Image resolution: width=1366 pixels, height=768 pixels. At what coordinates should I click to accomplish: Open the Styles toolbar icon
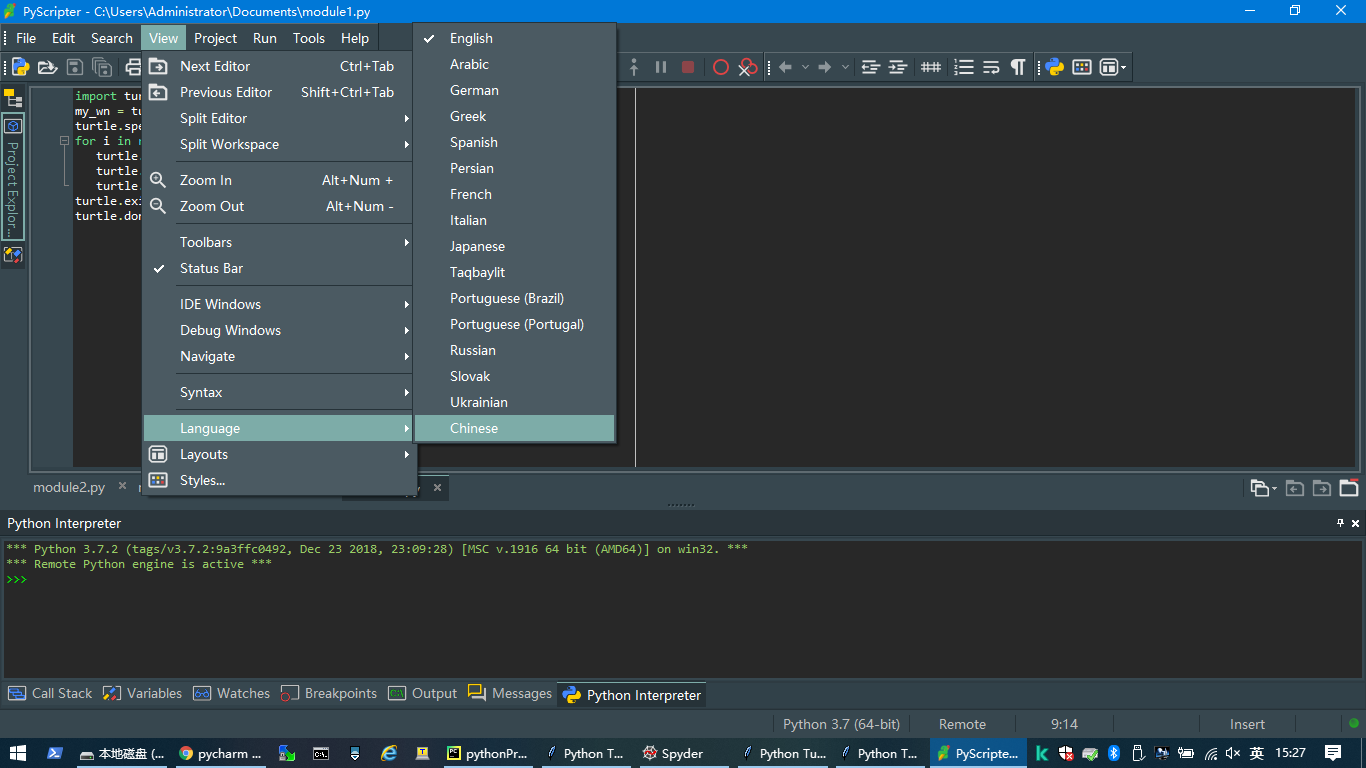[x=1082, y=67]
